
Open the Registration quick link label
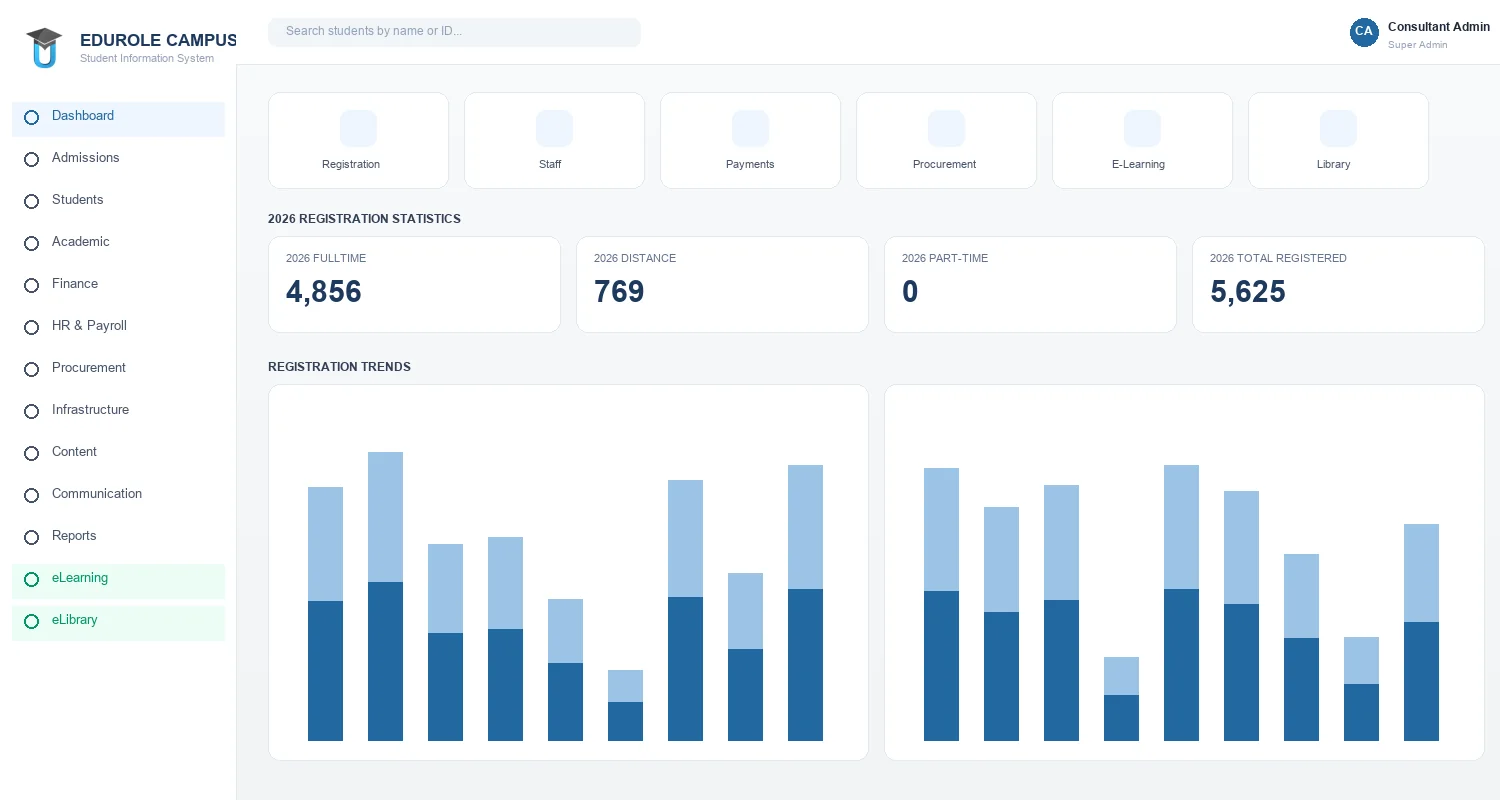click(x=351, y=164)
